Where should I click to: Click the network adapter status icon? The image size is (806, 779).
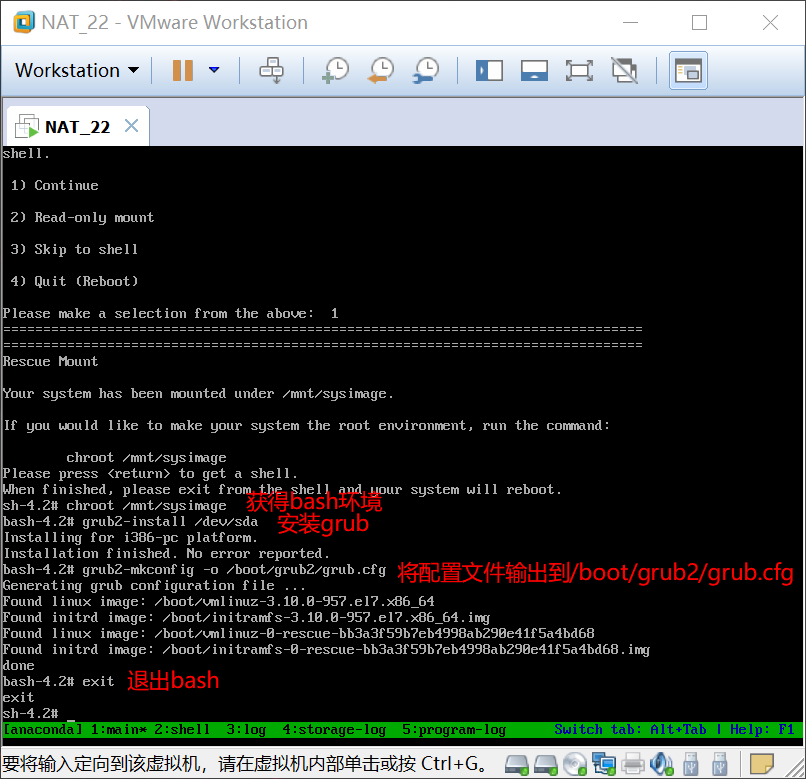pos(603,765)
